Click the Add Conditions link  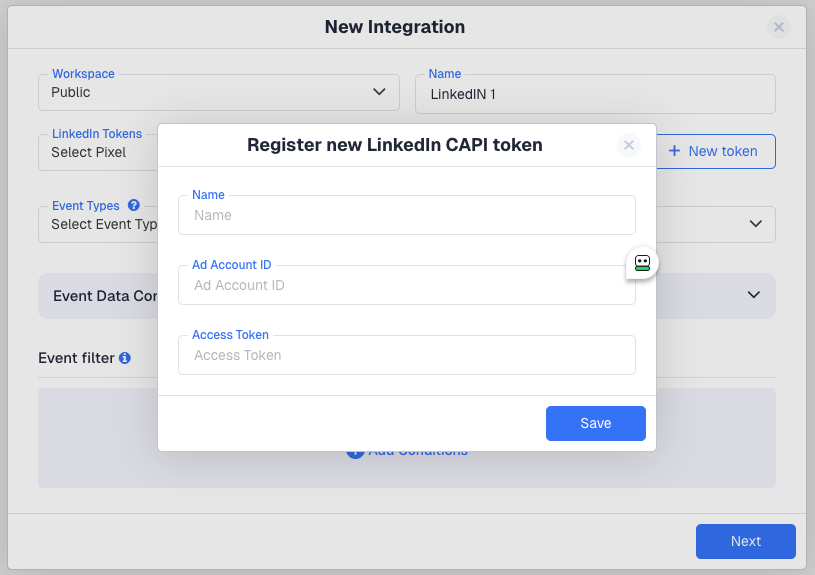pyautogui.click(x=418, y=452)
